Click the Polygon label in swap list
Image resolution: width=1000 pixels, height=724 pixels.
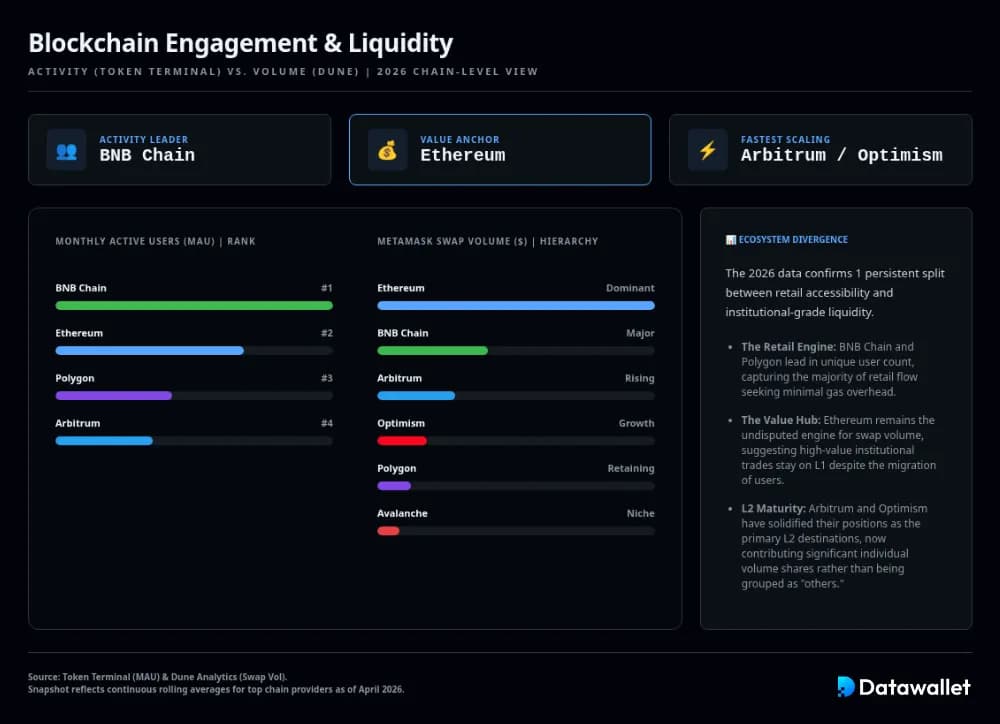397,468
